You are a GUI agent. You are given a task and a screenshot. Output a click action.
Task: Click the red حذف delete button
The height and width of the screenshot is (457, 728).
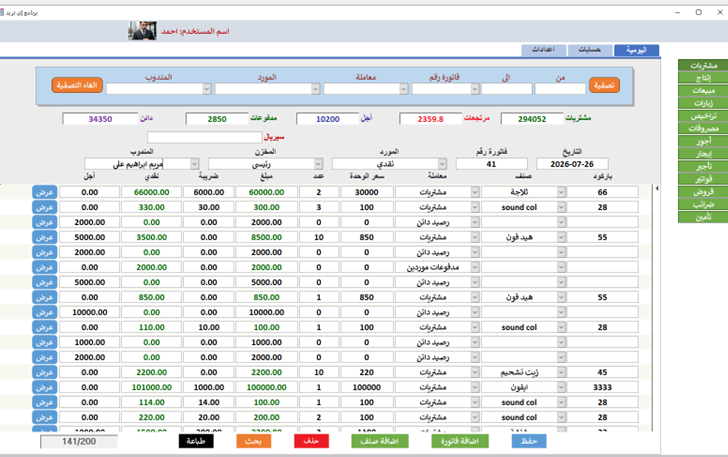(311, 441)
